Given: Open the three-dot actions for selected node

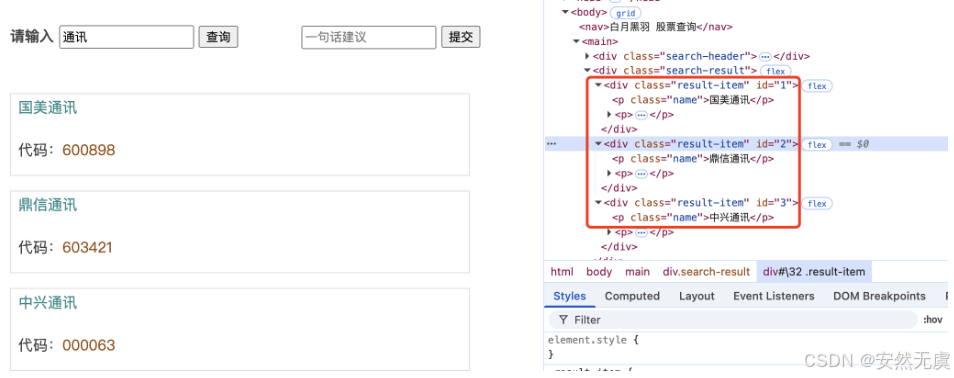Looking at the screenshot, I should click(x=551, y=144).
